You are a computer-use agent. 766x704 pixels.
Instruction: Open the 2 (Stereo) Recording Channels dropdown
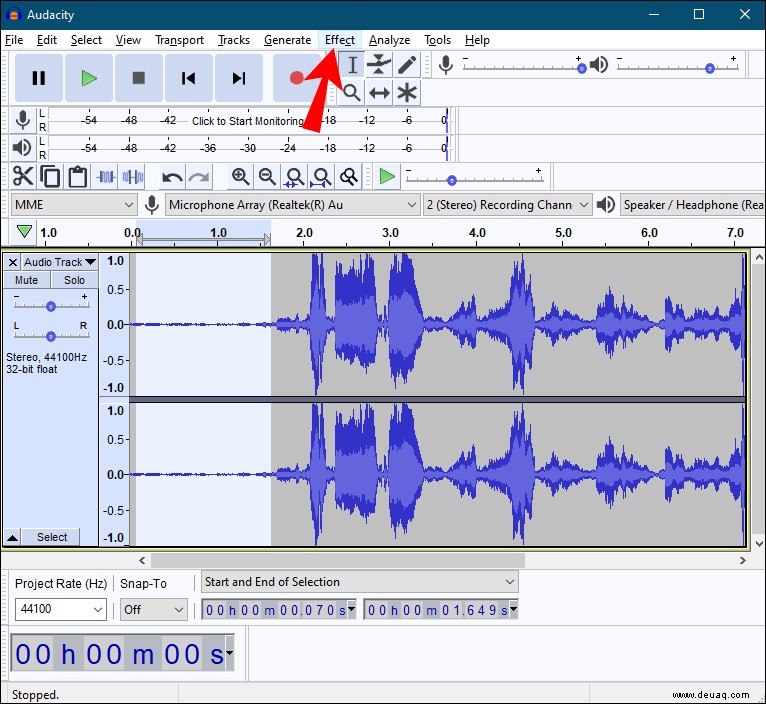point(508,205)
